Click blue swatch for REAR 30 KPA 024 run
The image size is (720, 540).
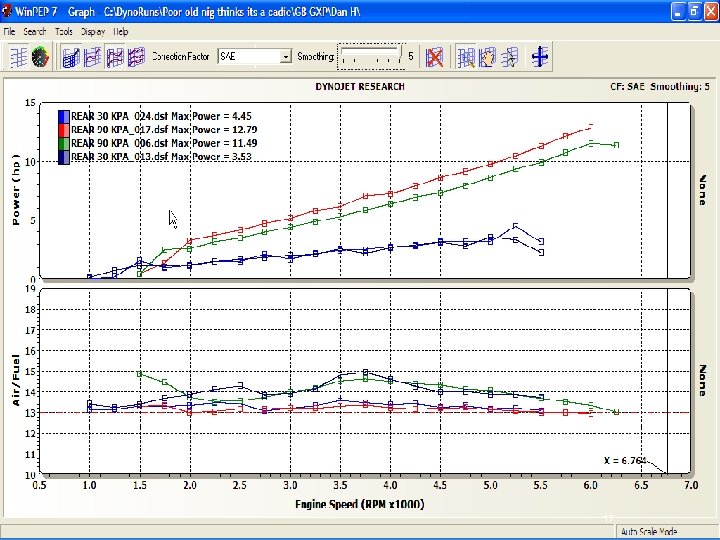[64, 117]
